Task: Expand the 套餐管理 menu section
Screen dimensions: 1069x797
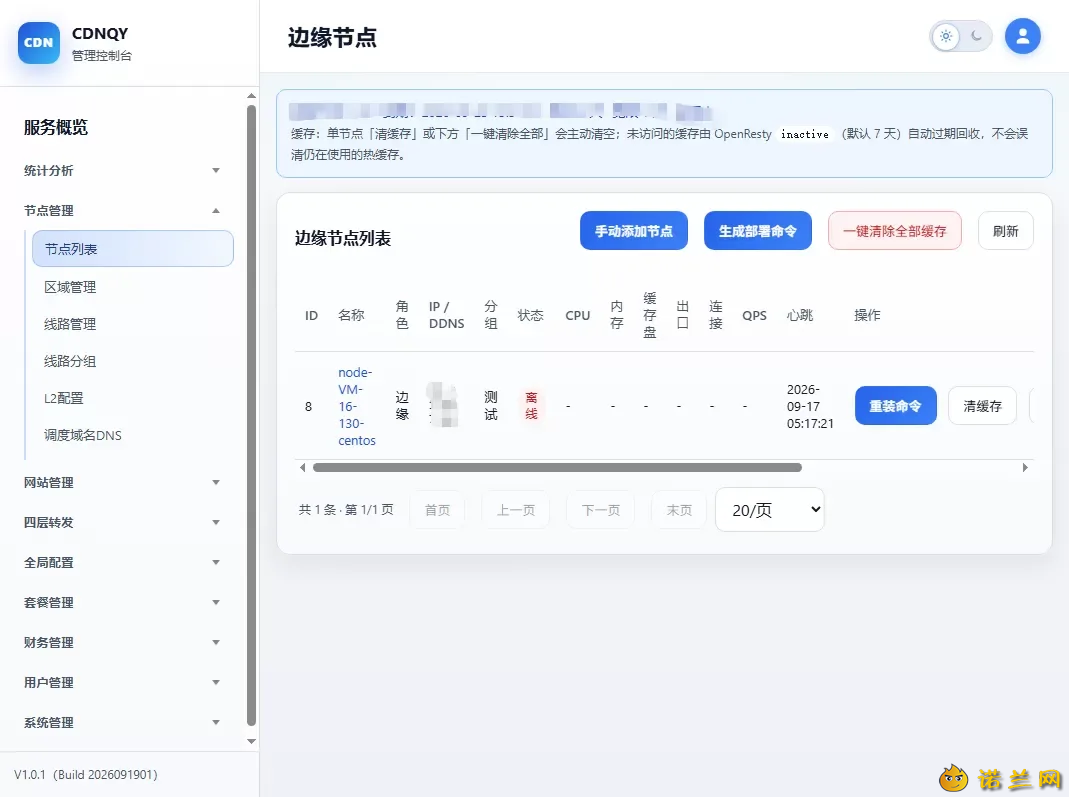Action: click(x=121, y=603)
